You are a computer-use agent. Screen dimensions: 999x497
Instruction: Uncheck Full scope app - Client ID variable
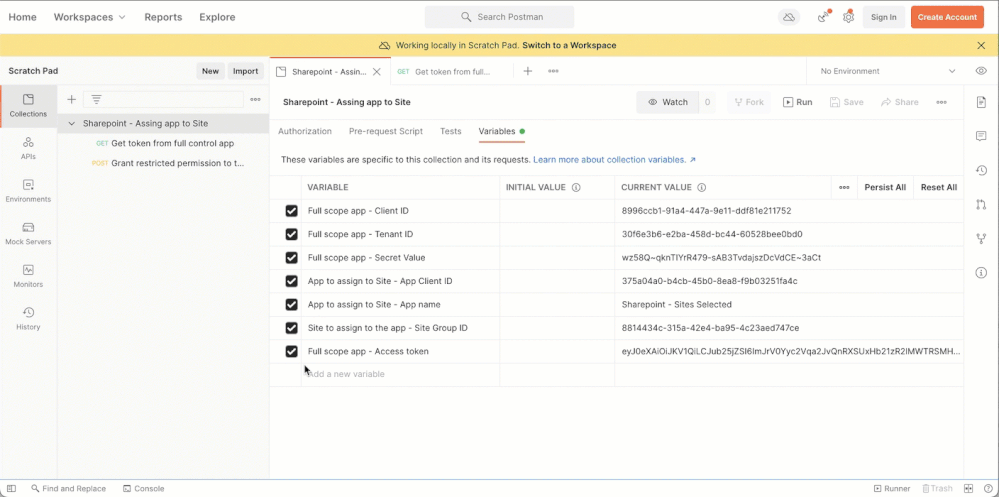292,211
